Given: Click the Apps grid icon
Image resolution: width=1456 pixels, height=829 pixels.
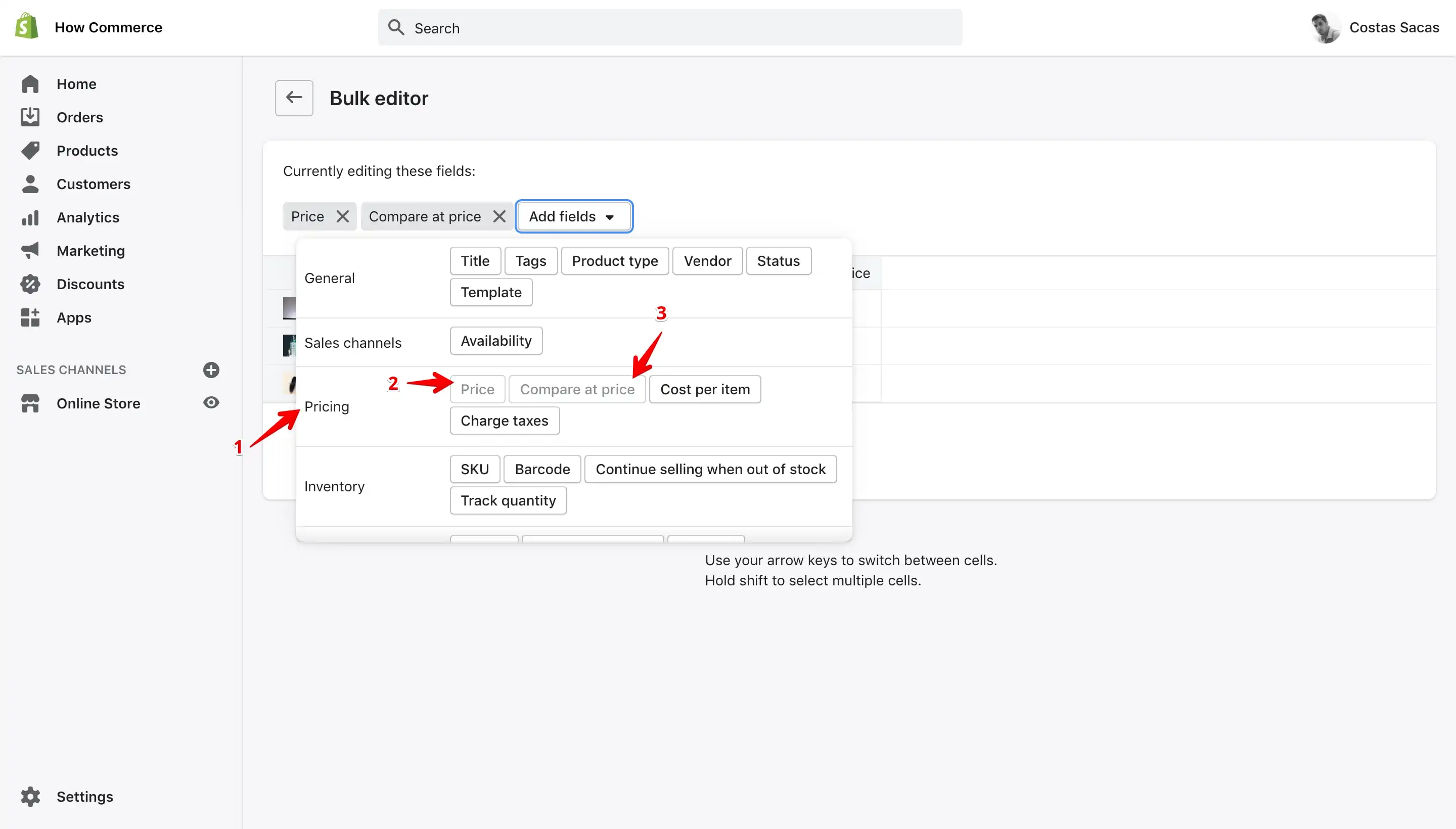Looking at the screenshot, I should [30, 318].
